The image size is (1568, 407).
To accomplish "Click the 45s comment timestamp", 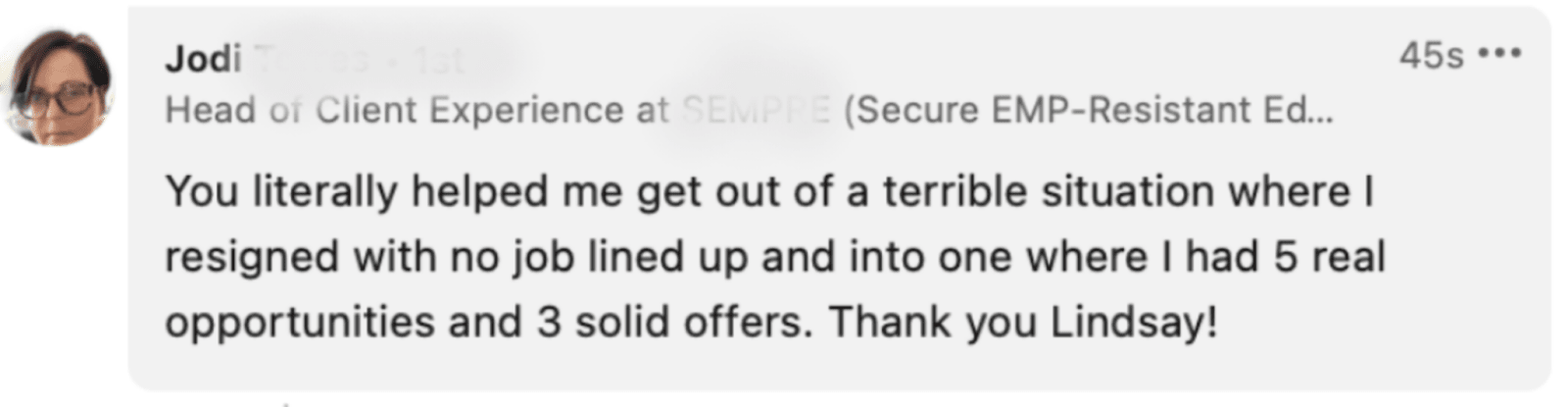I will [1430, 56].
